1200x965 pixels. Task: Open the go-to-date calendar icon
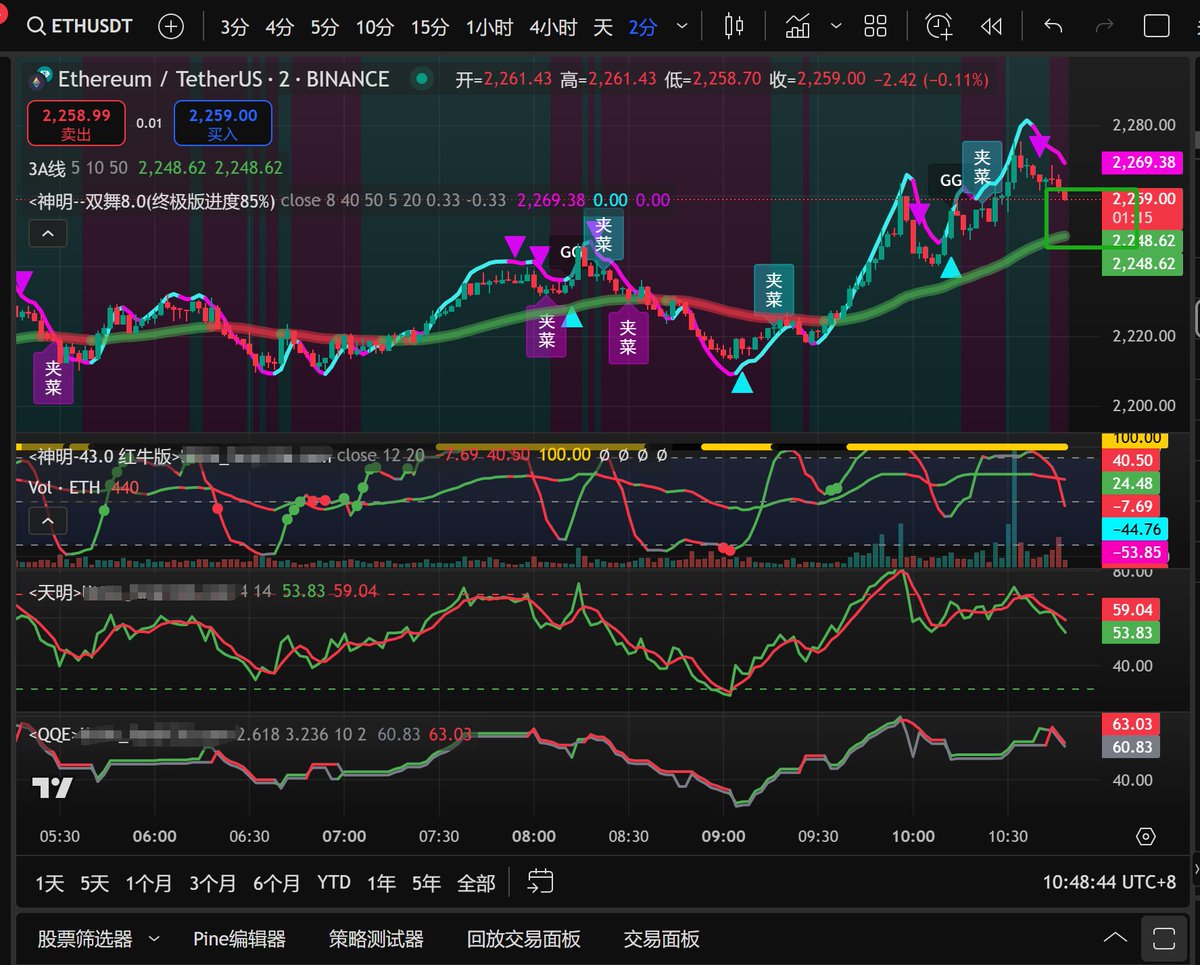pyautogui.click(x=541, y=882)
